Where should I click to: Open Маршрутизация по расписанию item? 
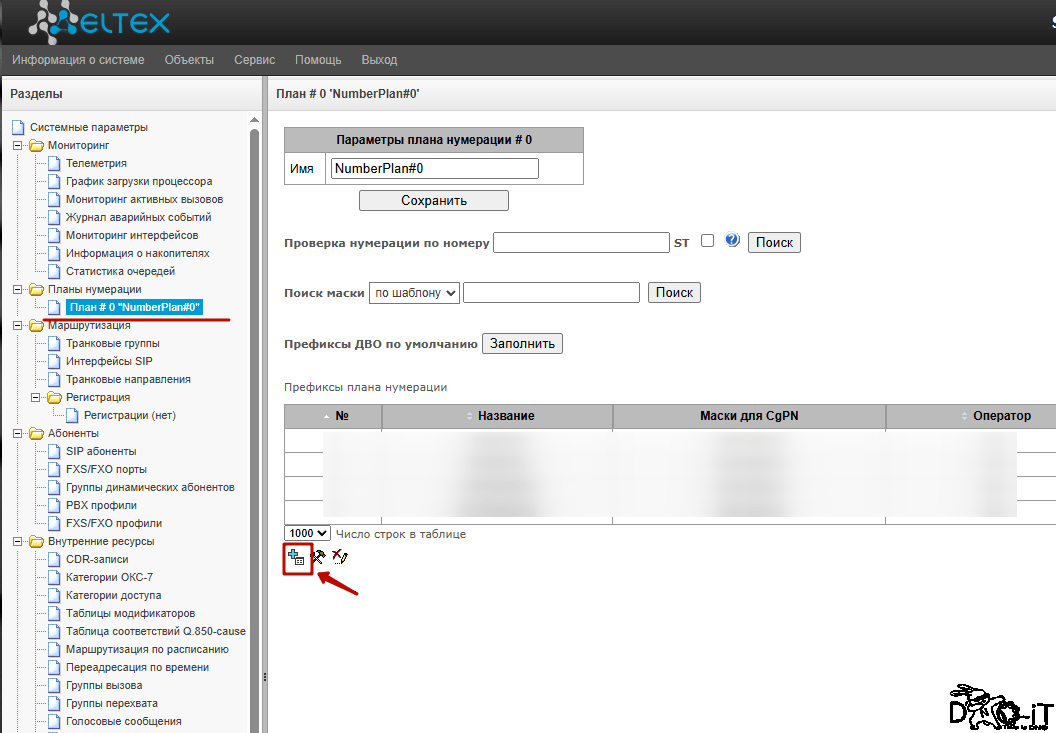[x=147, y=649]
